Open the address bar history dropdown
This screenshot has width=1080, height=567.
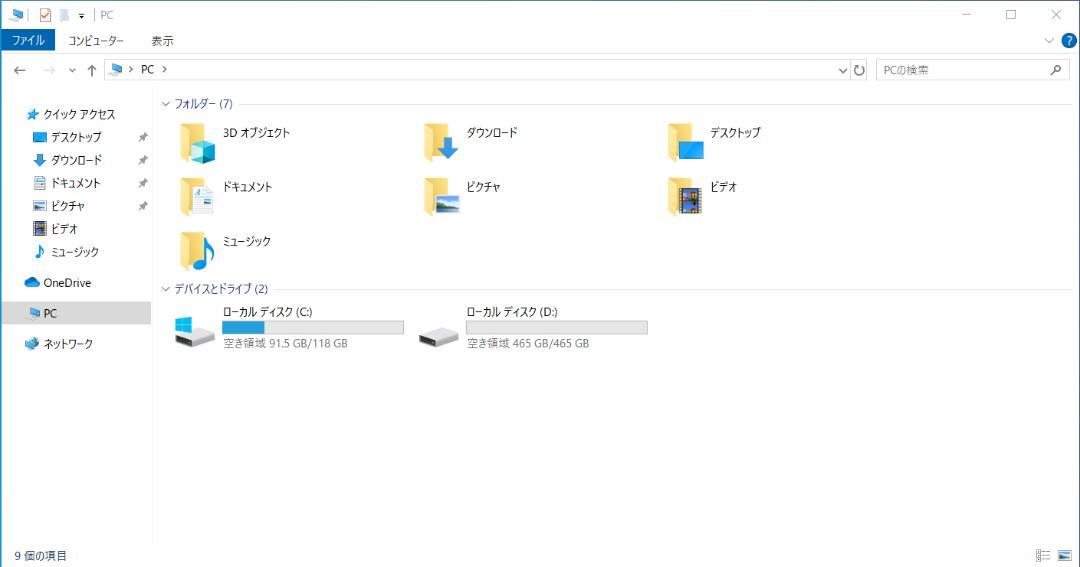point(842,70)
